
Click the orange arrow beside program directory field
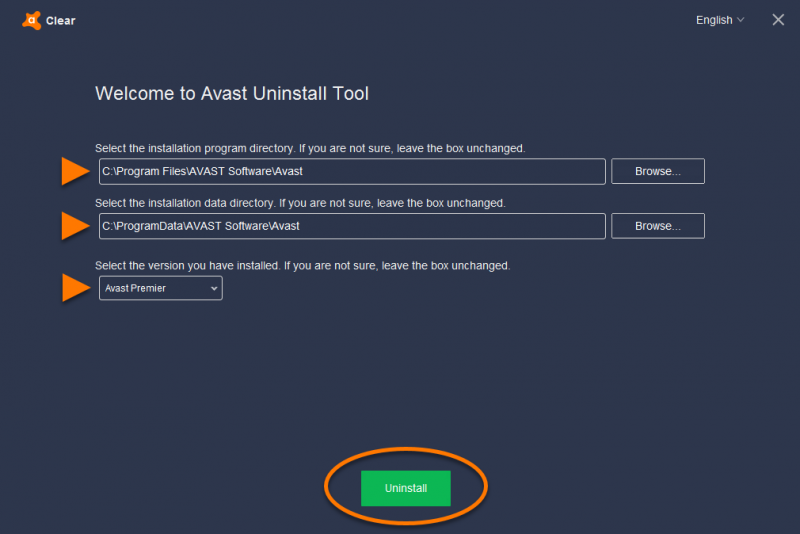[75, 171]
